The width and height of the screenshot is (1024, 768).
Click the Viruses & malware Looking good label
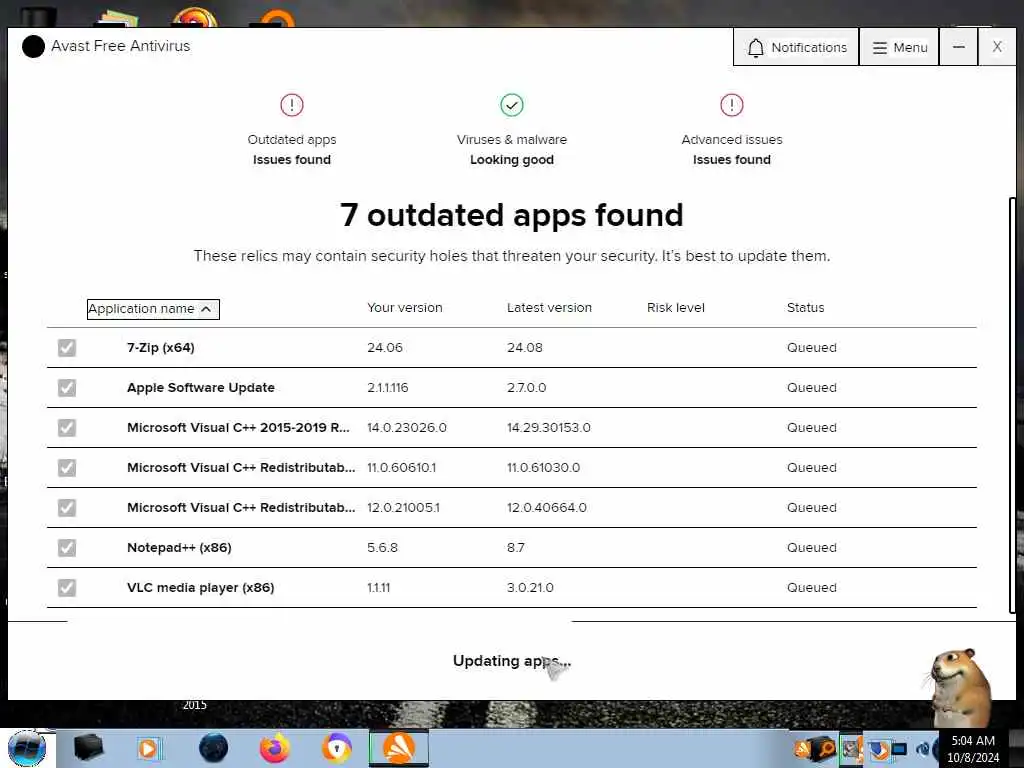(512, 159)
